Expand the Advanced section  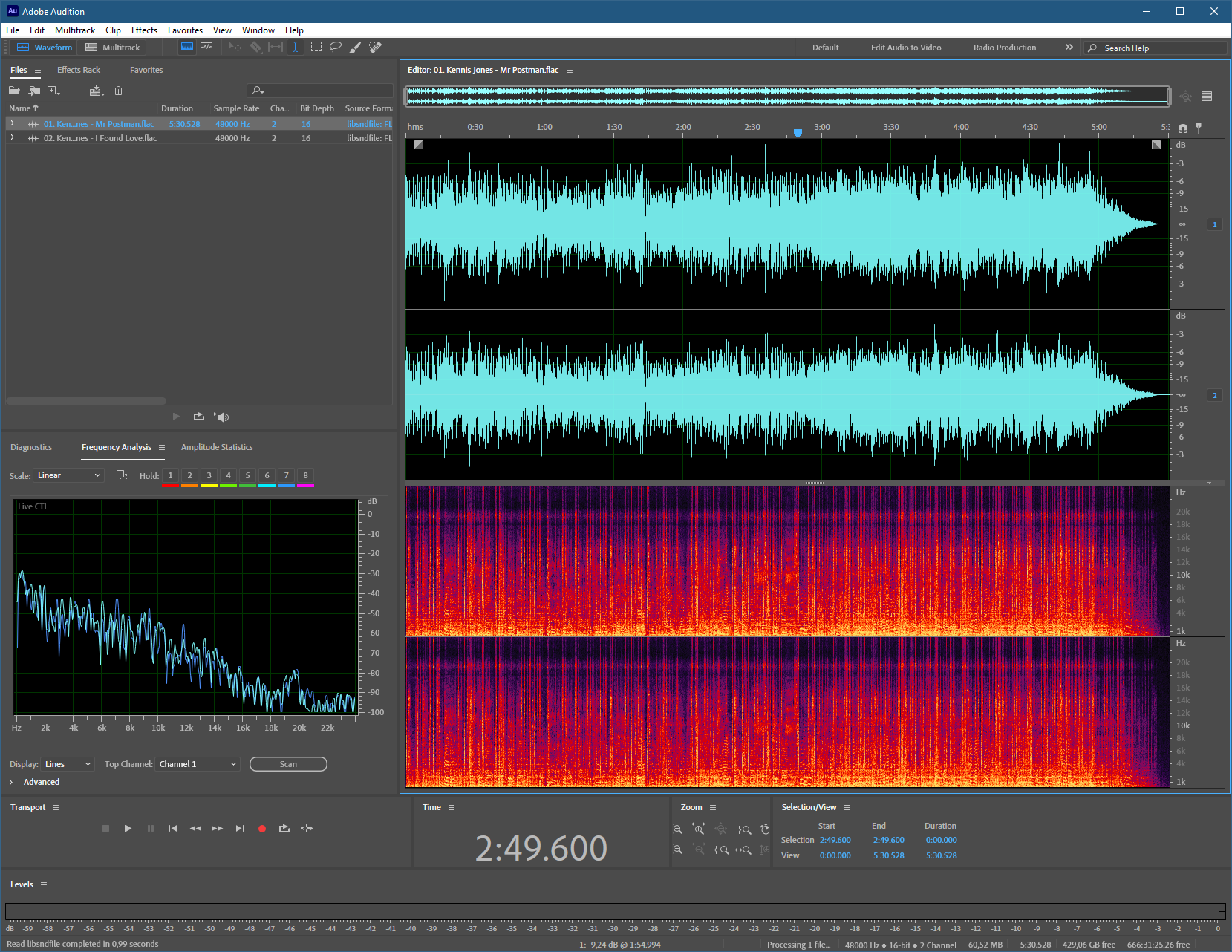pos(11,782)
